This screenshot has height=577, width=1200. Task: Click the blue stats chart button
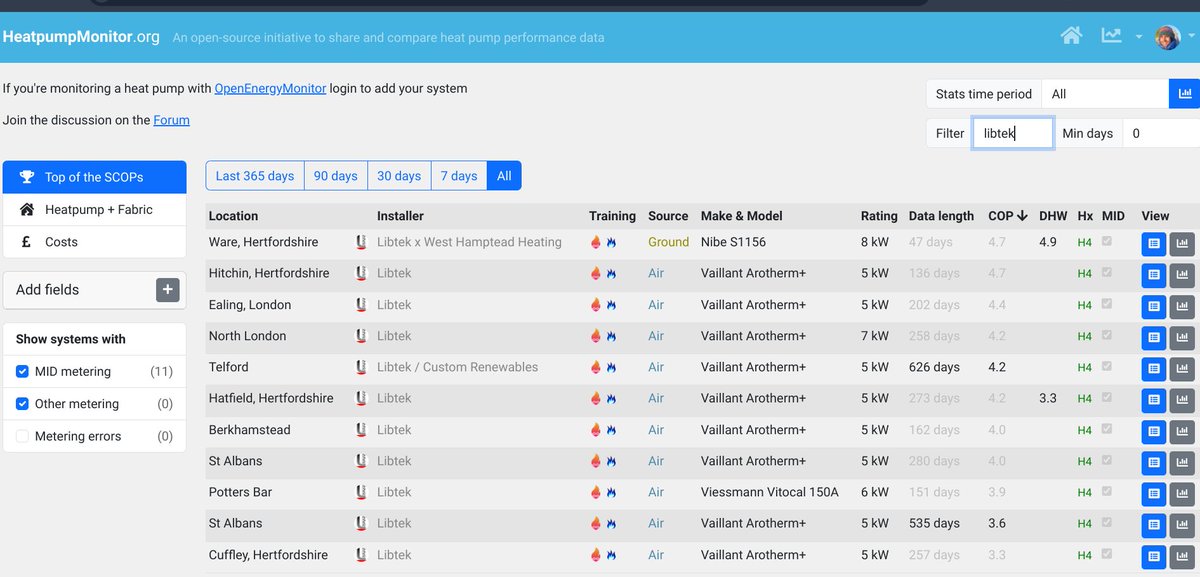pyautogui.click(x=1185, y=94)
